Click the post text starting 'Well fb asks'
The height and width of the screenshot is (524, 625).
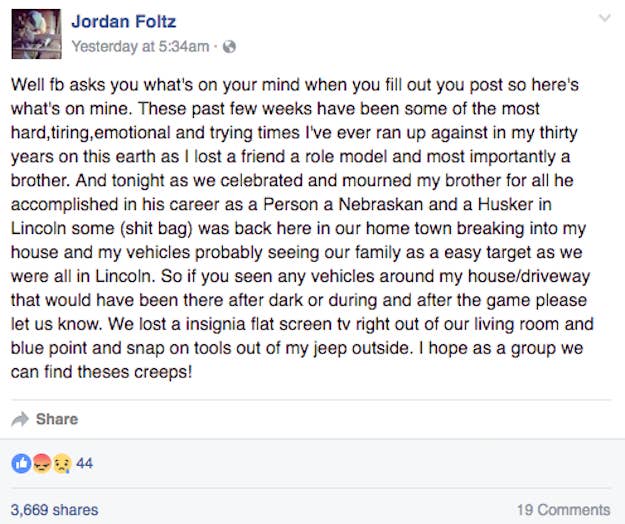coord(303,228)
